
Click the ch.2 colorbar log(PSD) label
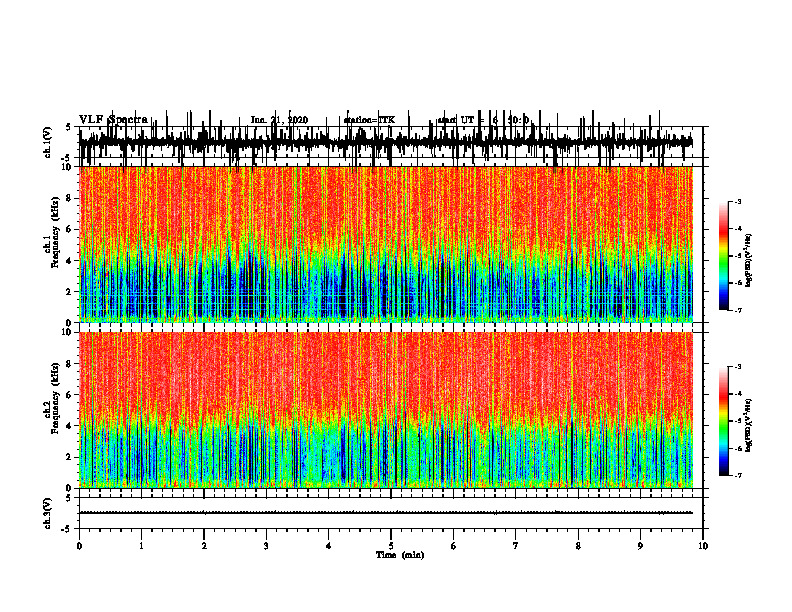[749, 425]
